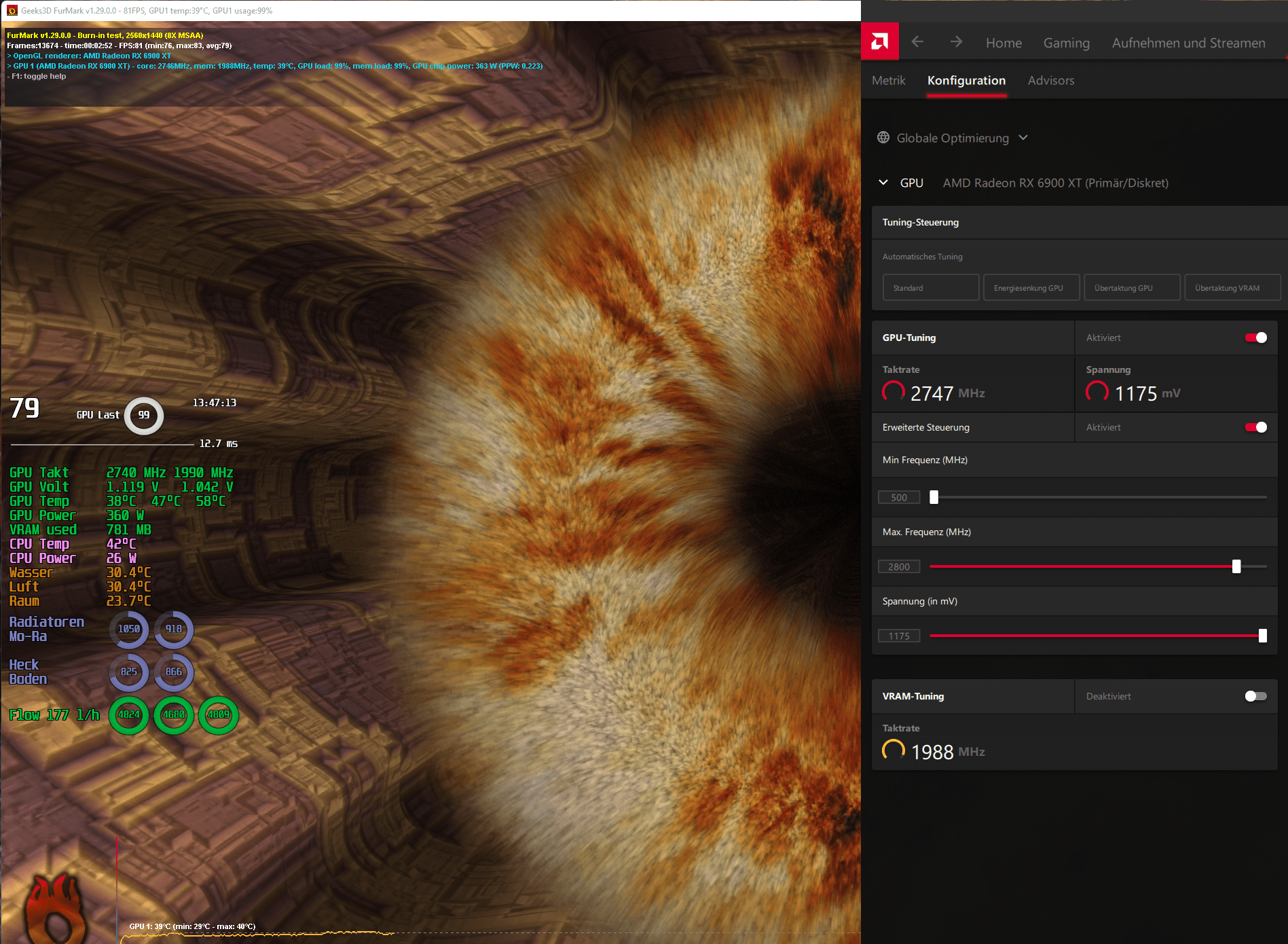The width and height of the screenshot is (1288, 944).
Task: Click the green pump gauge reading 4680
Action: pyautogui.click(x=174, y=714)
